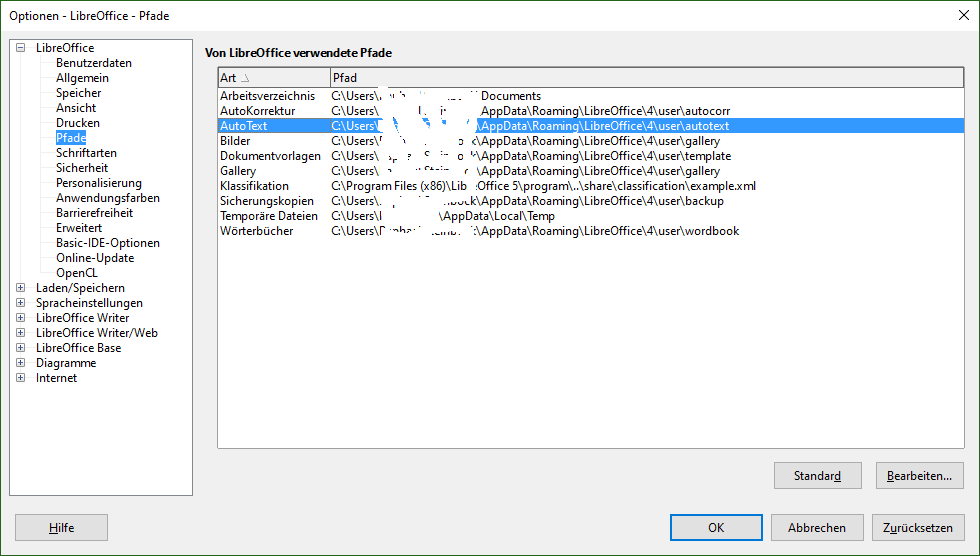The width and height of the screenshot is (980, 556).
Task: Select the LibreOffice Writer tree label
Action: point(82,317)
